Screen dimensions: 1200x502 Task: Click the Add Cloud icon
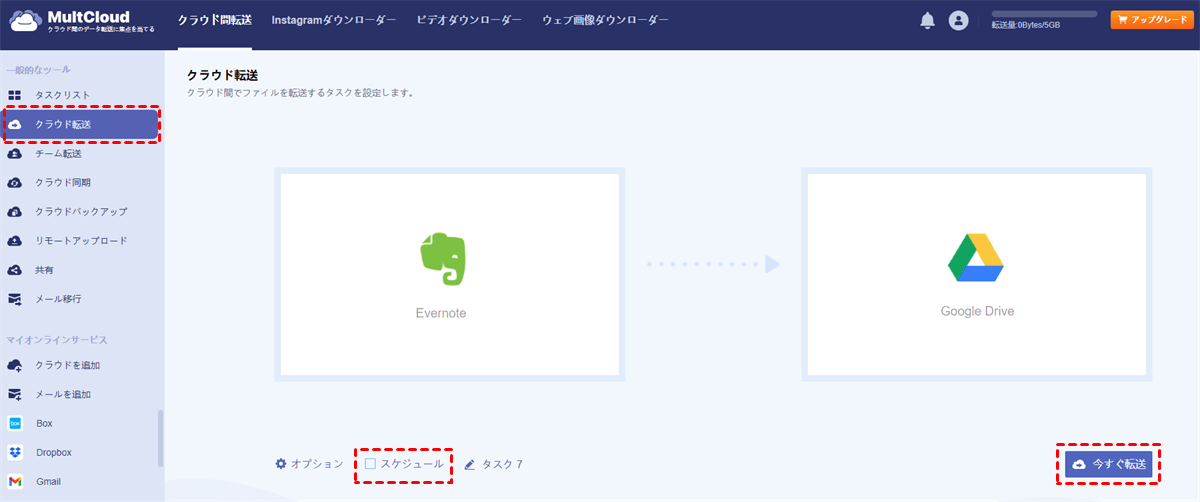point(15,365)
